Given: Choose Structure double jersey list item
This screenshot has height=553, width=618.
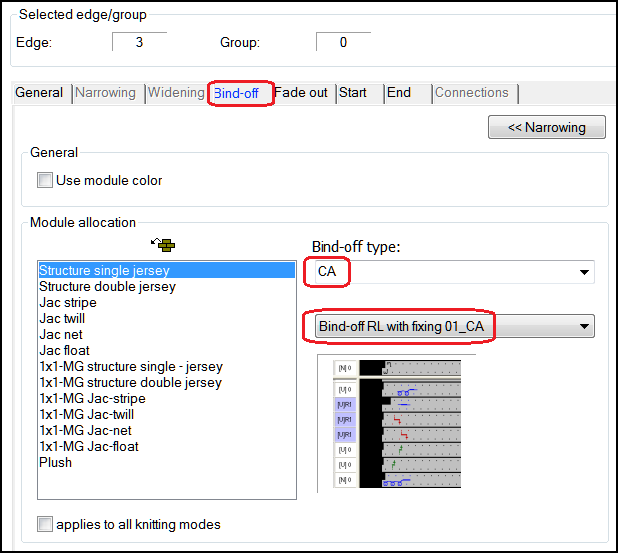Looking at the screenshot, I should coord(107,287).
